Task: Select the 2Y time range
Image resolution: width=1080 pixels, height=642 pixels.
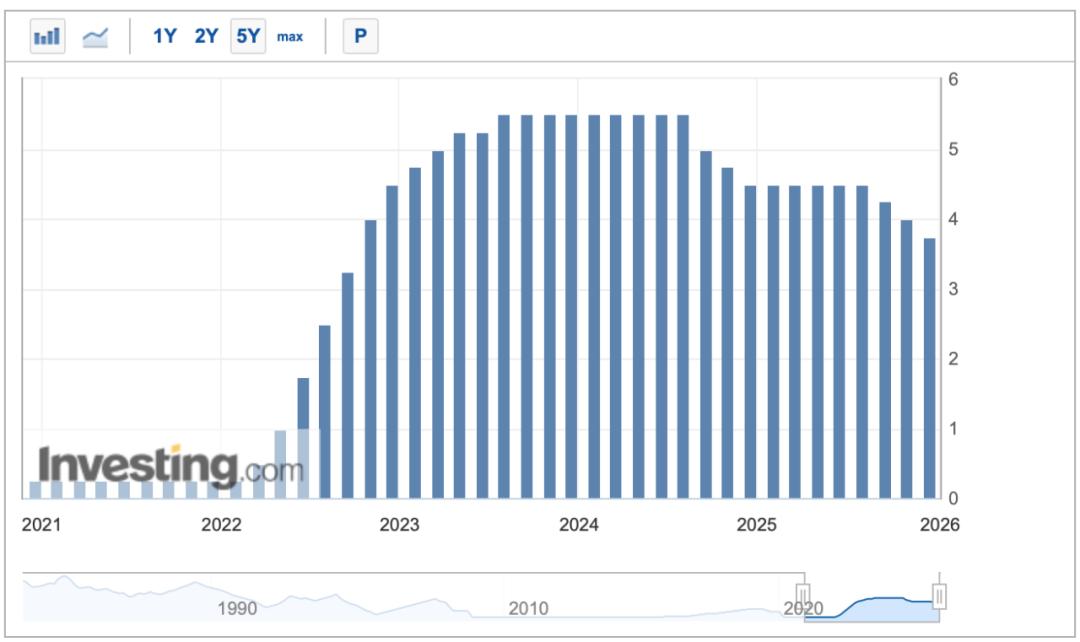Action: tap(206, 37)
